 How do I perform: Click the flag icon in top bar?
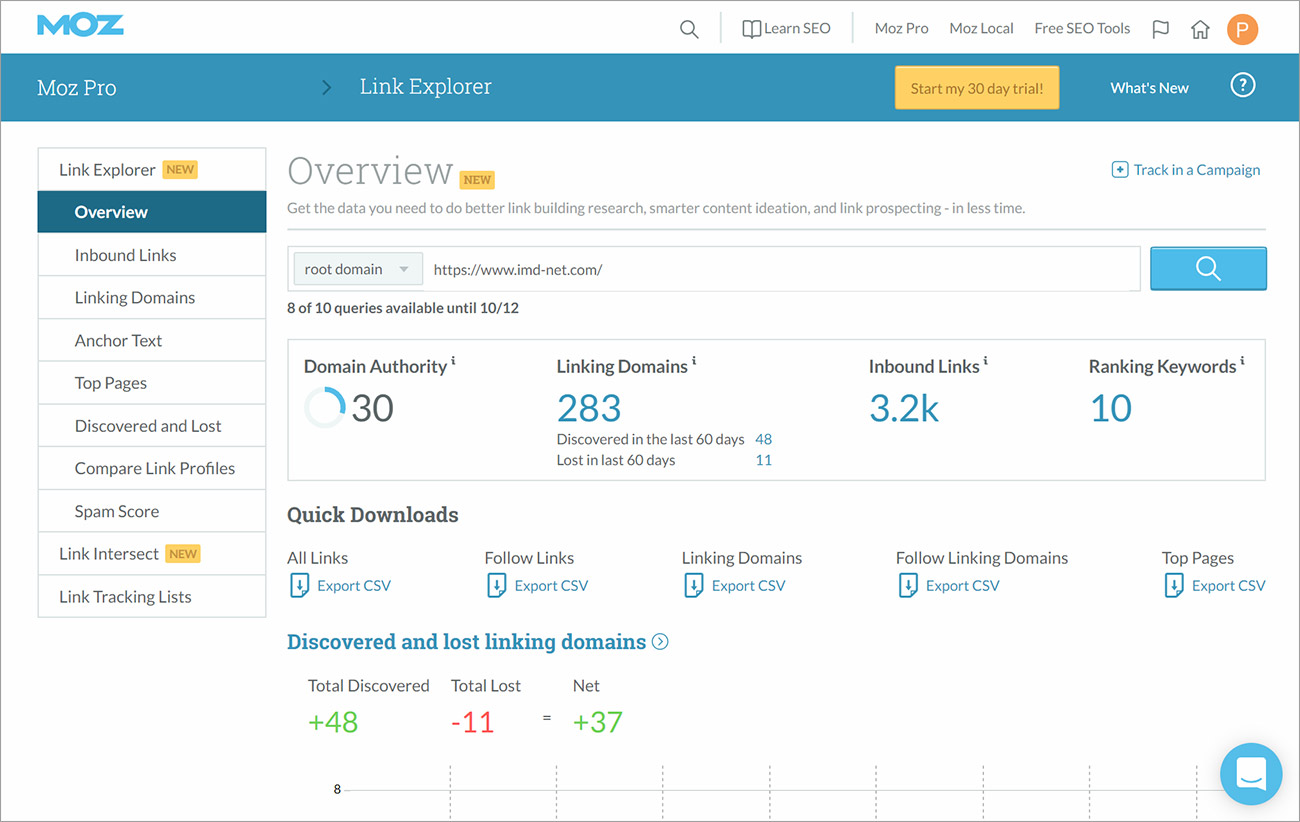pyautogui.click(x=1160, y=29)
